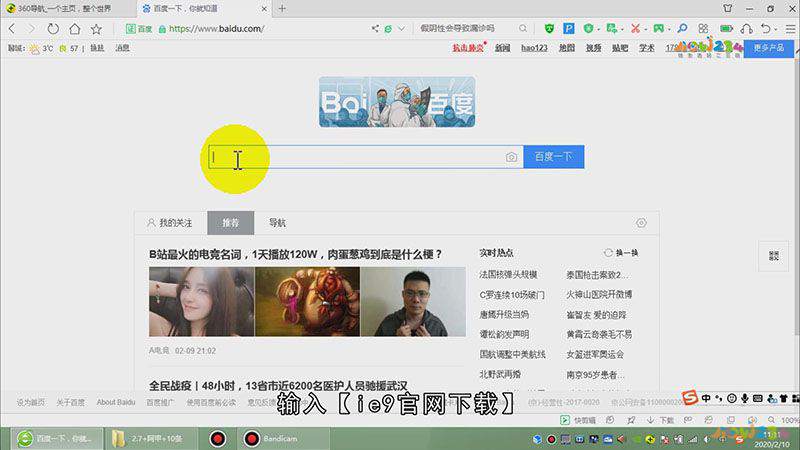Open a new tab with the plus button
Screen dimensions: 800x450
282,9
